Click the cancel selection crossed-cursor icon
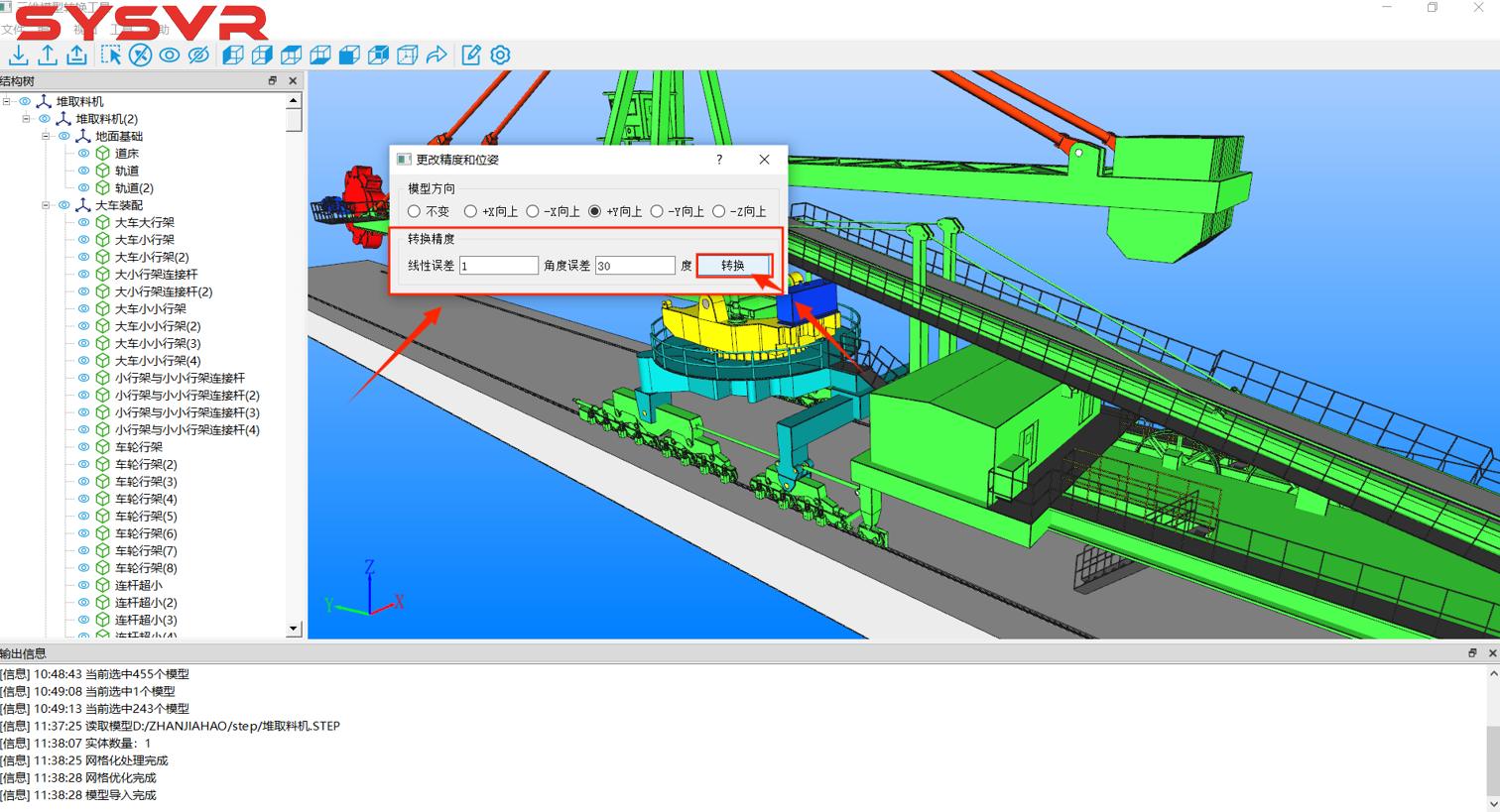 [x=141, y=56]
